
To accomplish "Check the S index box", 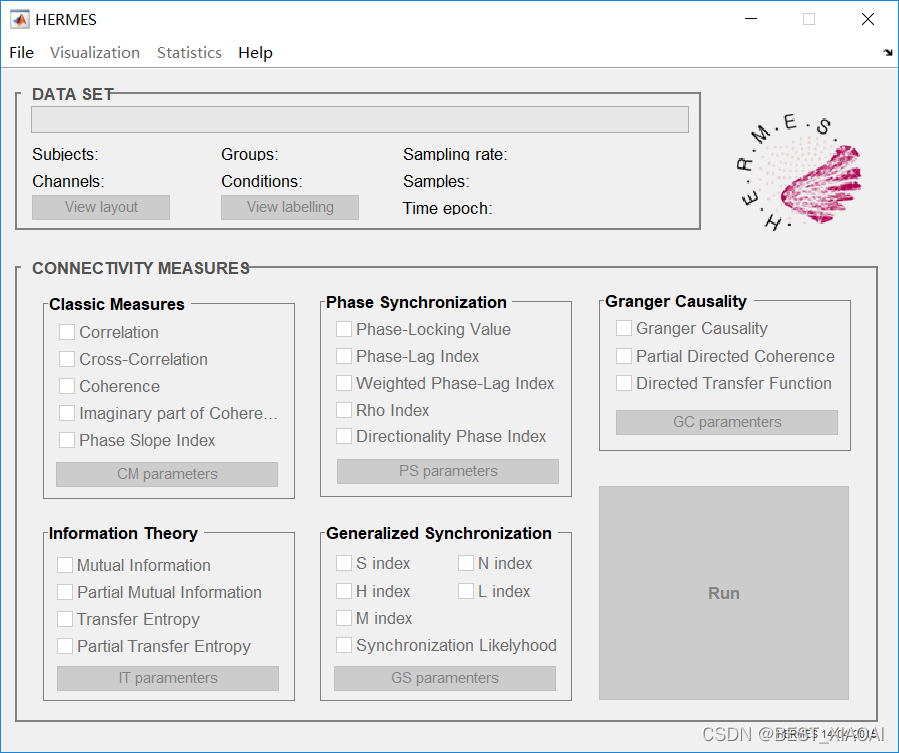I will point(343,563).
